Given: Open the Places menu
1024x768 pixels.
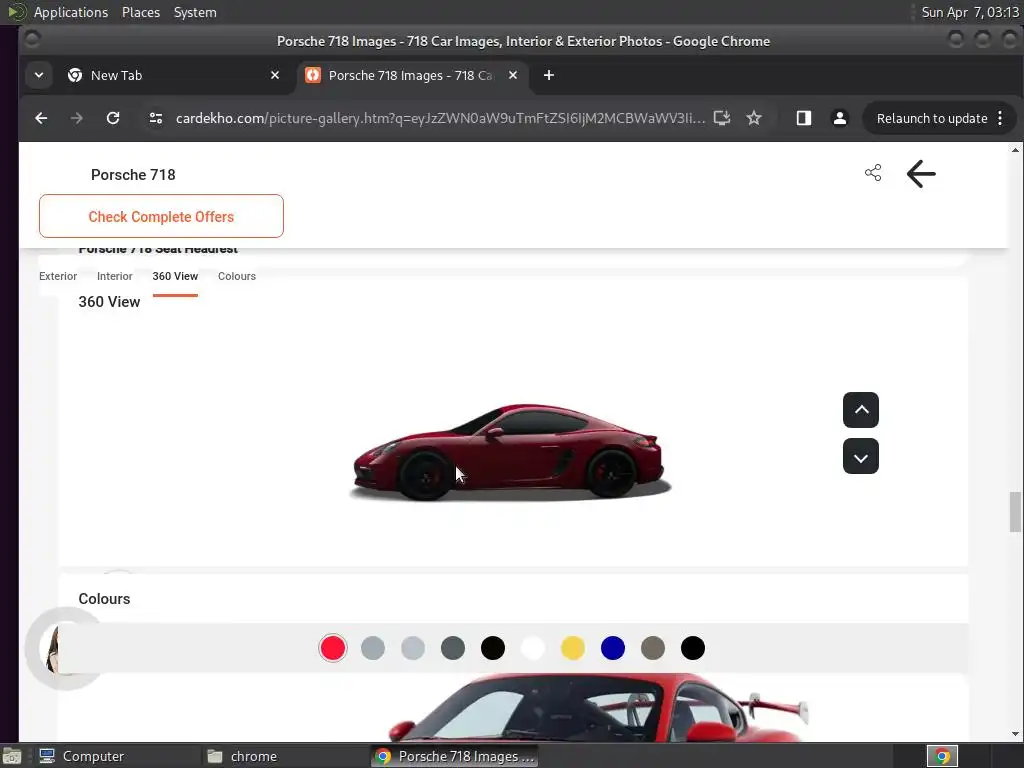Looking at the screenshot, I should [x=141, y=12].
